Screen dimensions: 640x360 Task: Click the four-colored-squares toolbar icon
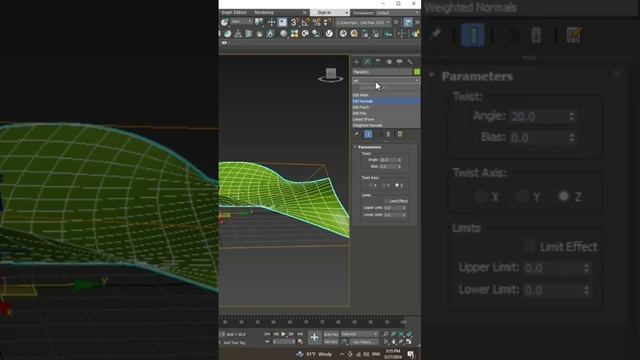click(x=294, y=33)
